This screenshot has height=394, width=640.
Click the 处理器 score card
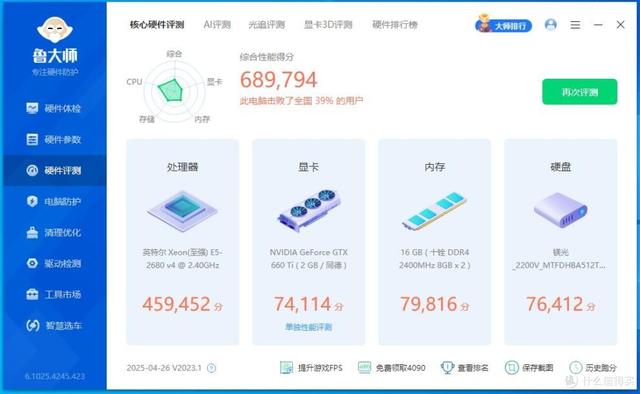pyautogui.click(x=182, y=242)
